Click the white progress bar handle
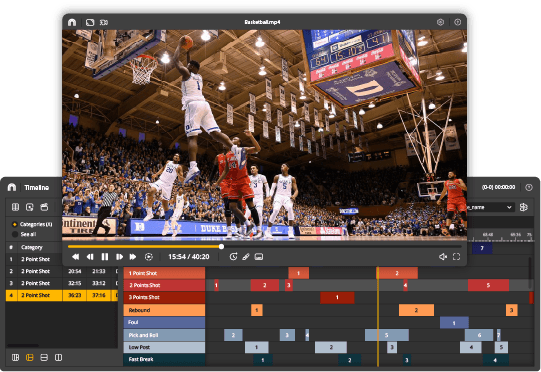 click(x=222, y=246)
